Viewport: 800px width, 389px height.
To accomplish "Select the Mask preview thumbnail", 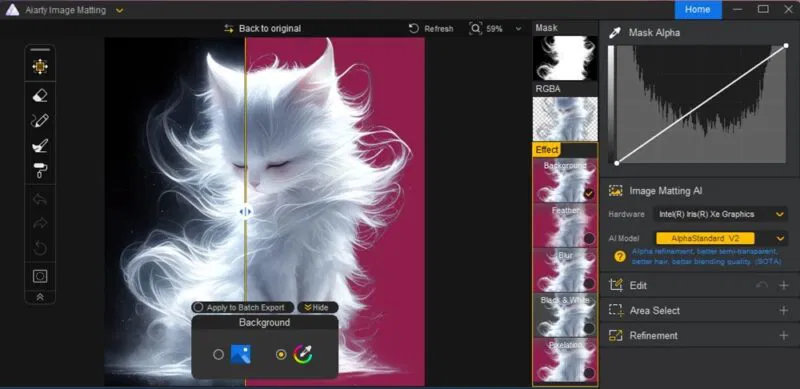I will point(565,58).
